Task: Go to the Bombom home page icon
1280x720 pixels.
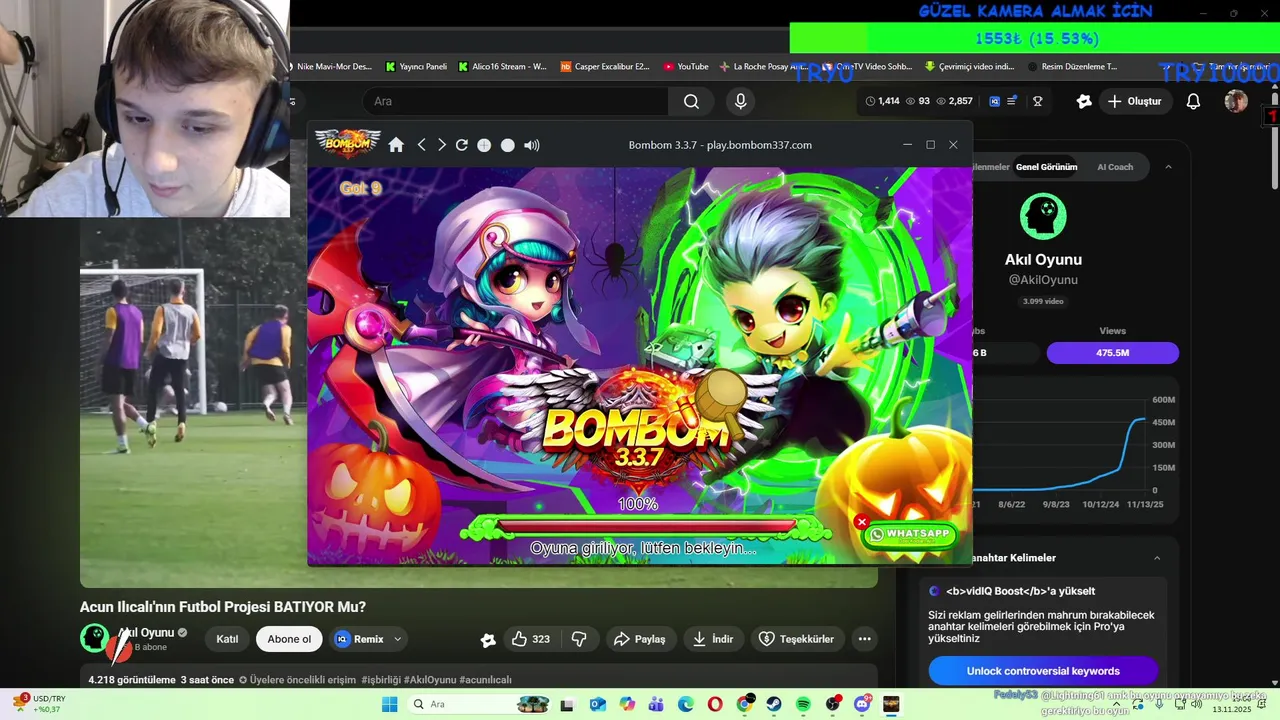Action: (x=396, y=145)
